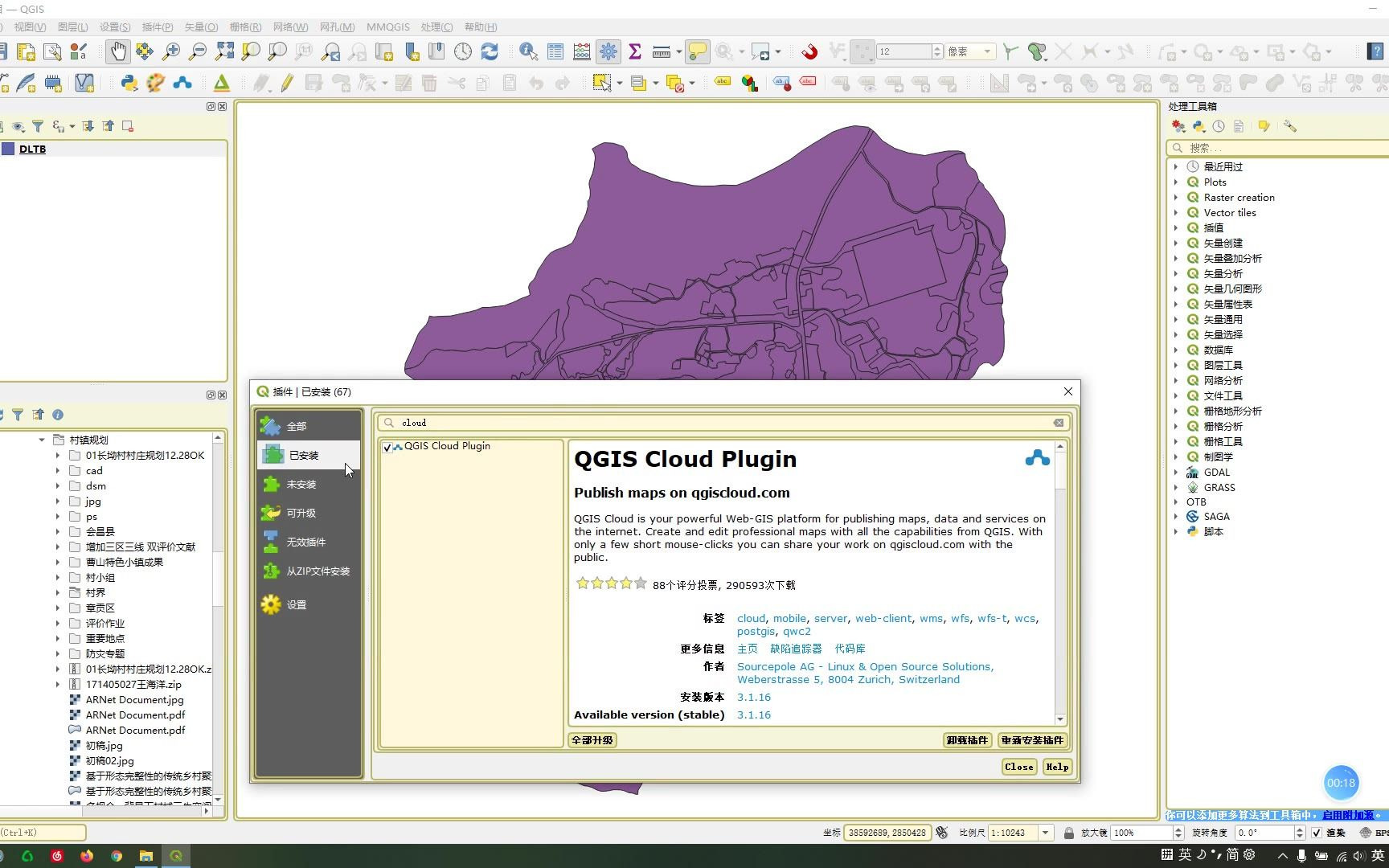Open the 代码库 repository link

pos(850,649)
